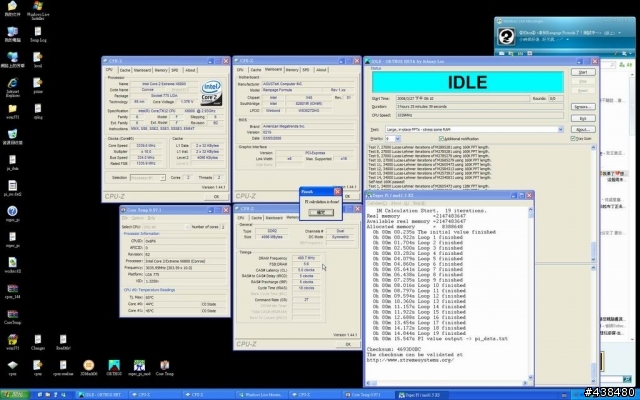640x400 pixels.
Task: Open the Calculate menu in Super PI
Action: 378,203
